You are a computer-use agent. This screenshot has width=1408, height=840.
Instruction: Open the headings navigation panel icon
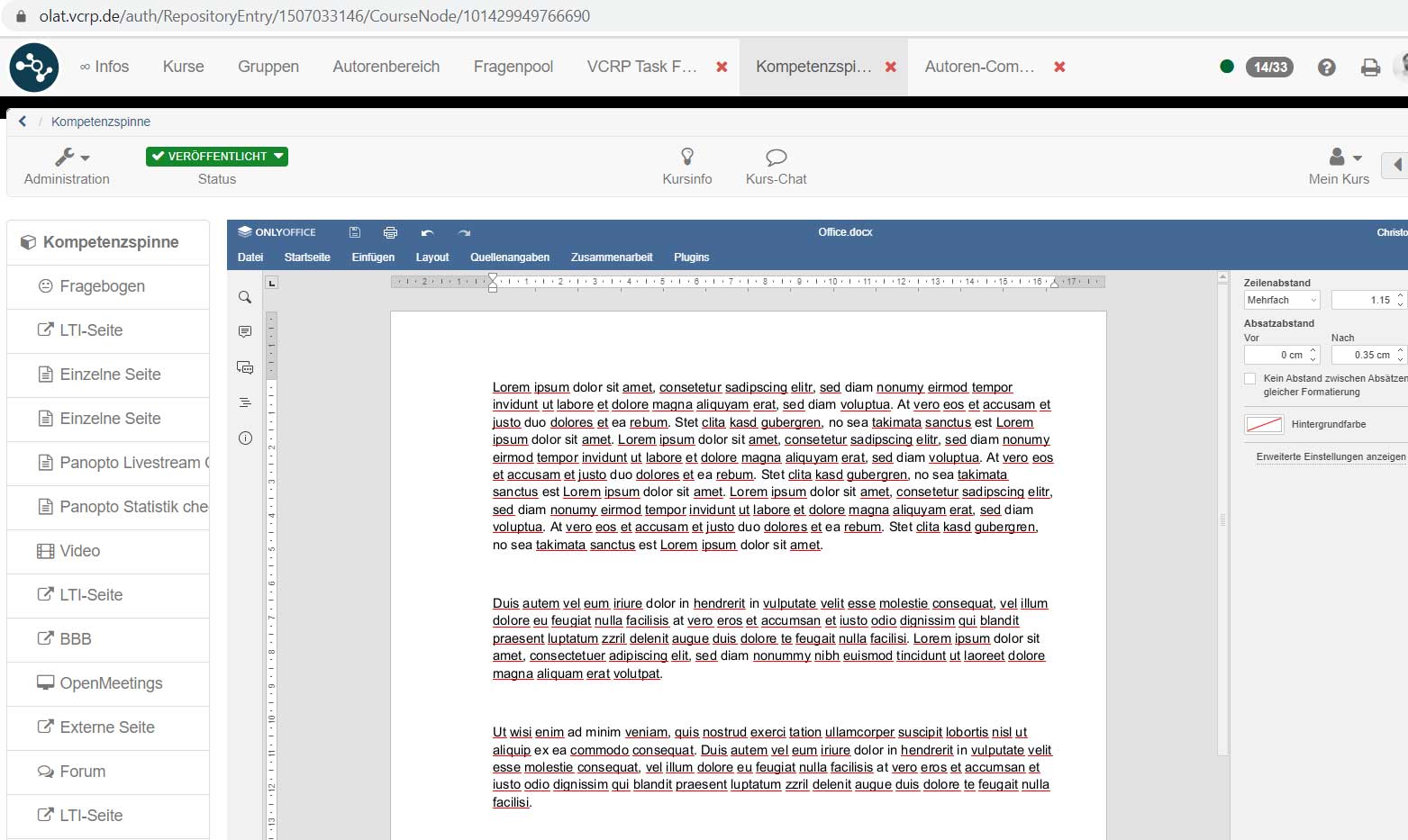click(245, 402)
